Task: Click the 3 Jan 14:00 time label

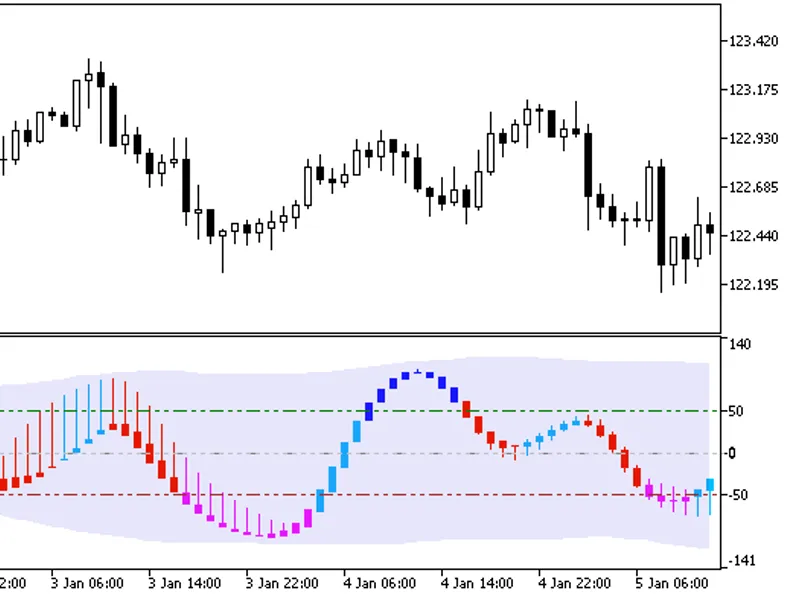Action: pos(185,583)
